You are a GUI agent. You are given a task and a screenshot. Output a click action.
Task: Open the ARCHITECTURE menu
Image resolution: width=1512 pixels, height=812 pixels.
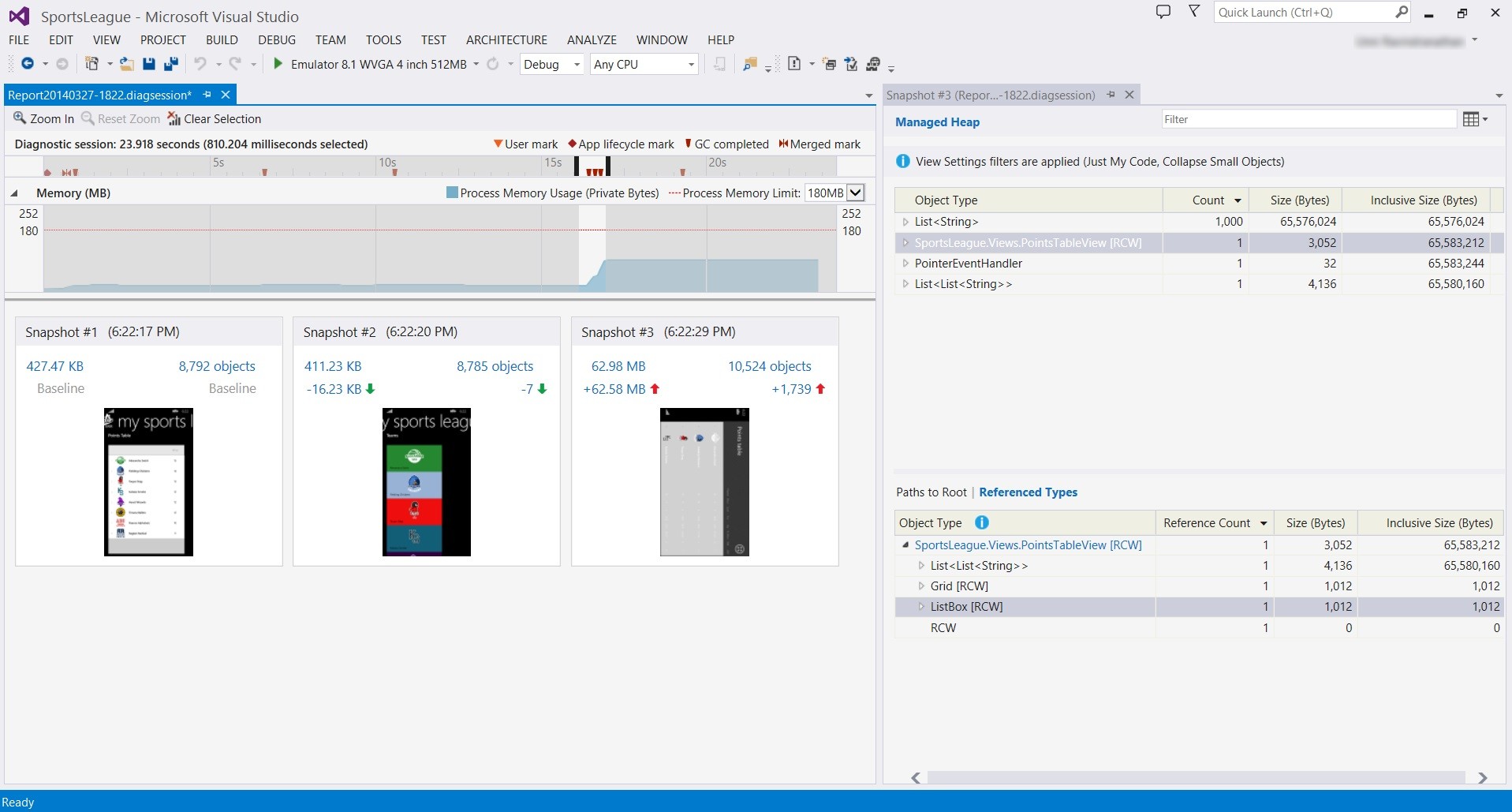click(x=506, y=39)
